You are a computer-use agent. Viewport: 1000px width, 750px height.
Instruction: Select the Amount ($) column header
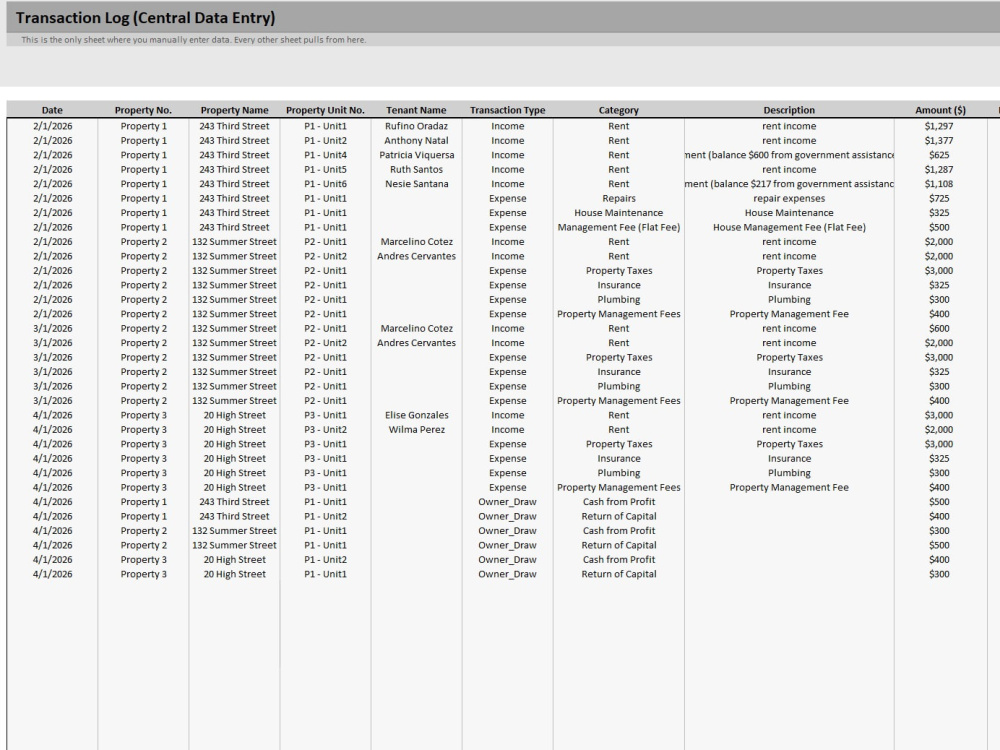pos(940,110)
